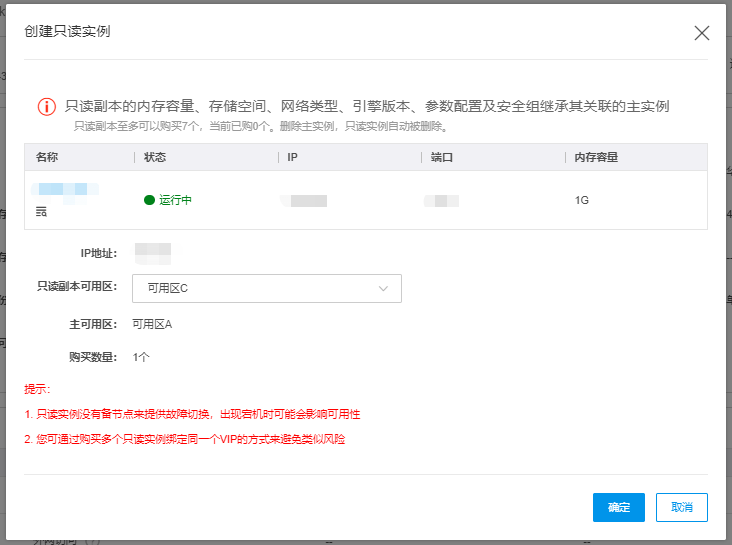Cancel the dialog with the 取消 button
Screen dimensions: 732x545
coord(681,507)
